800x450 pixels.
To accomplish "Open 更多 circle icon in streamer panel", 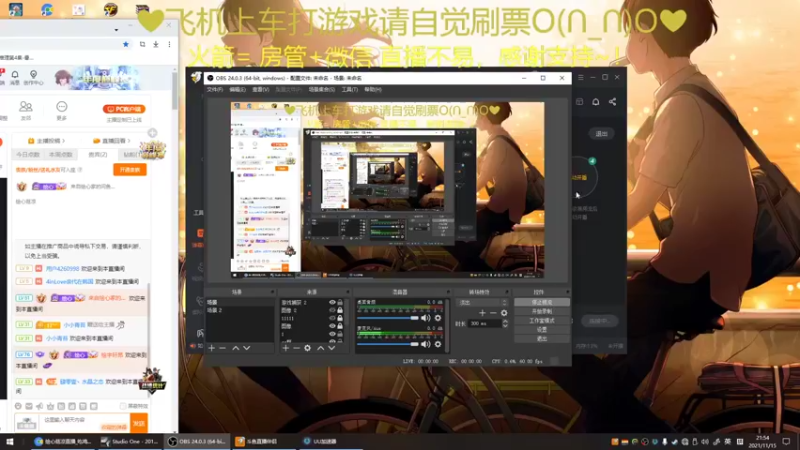I will click(62, 110).
